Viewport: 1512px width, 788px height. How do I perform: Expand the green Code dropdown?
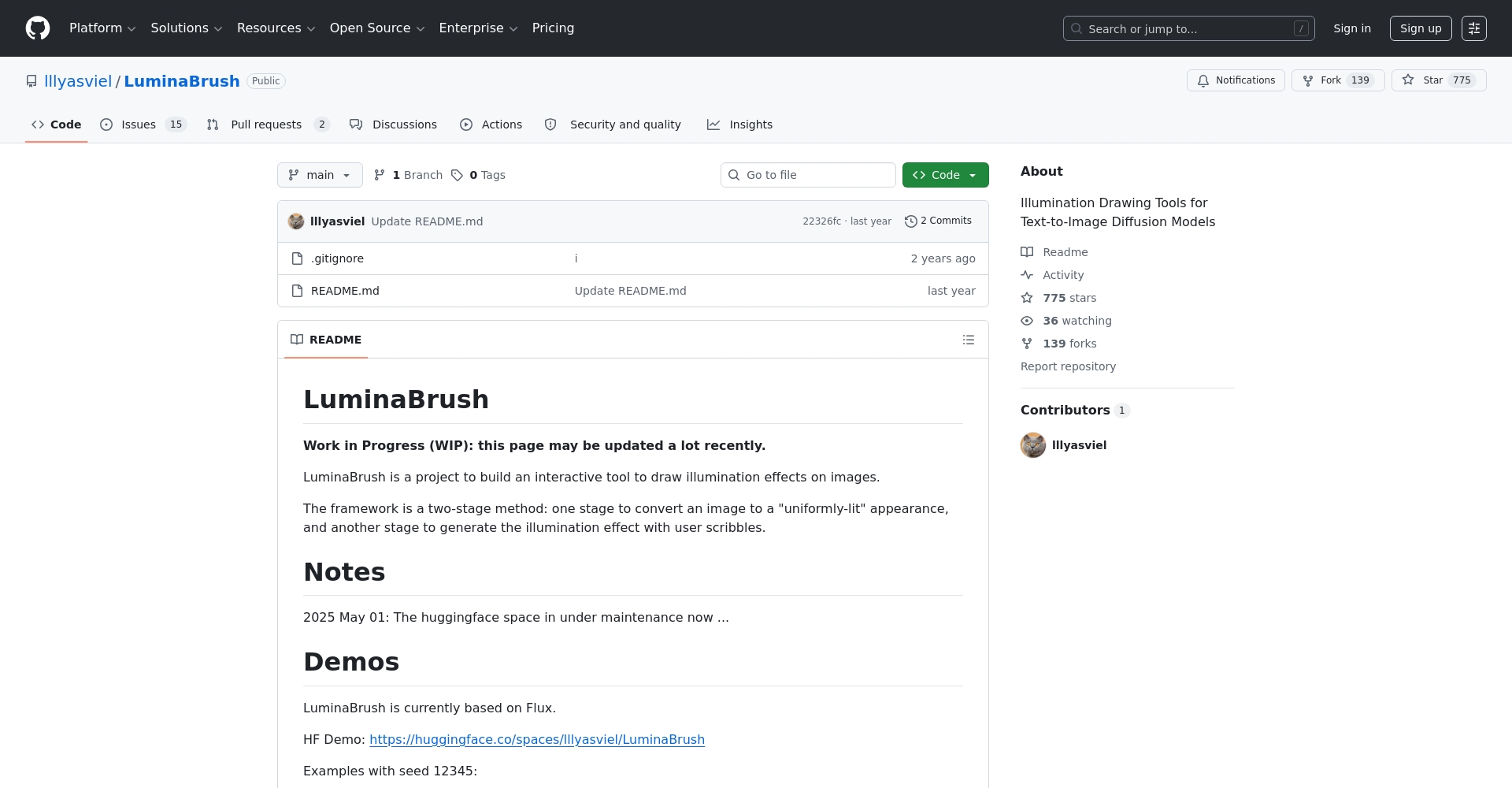tap(945, 175)
